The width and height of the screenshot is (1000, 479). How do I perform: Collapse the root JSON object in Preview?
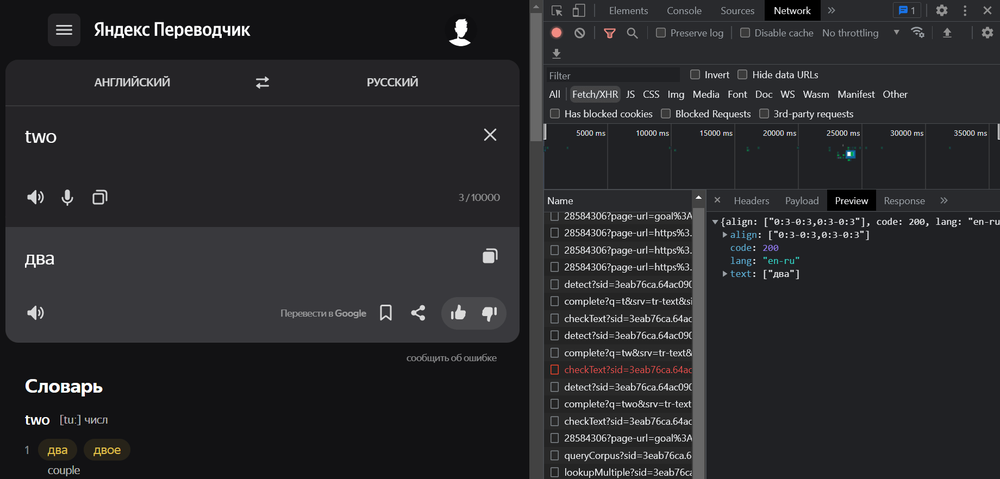pos(715,221)
